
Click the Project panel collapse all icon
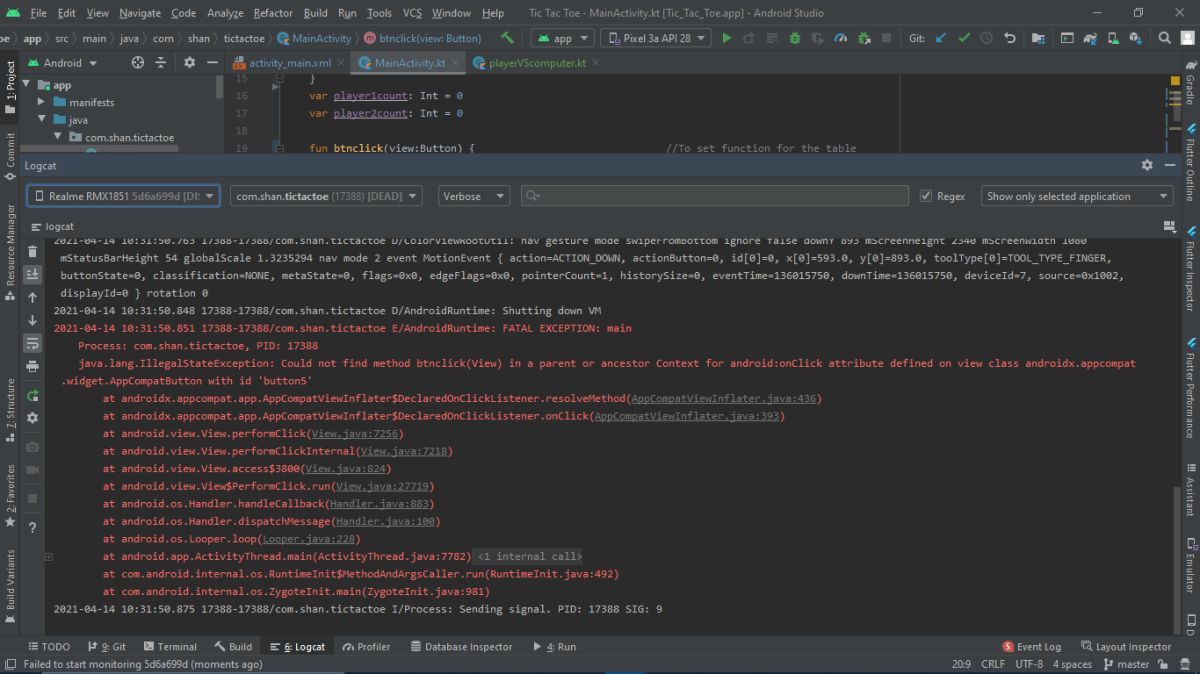(162, 62)
